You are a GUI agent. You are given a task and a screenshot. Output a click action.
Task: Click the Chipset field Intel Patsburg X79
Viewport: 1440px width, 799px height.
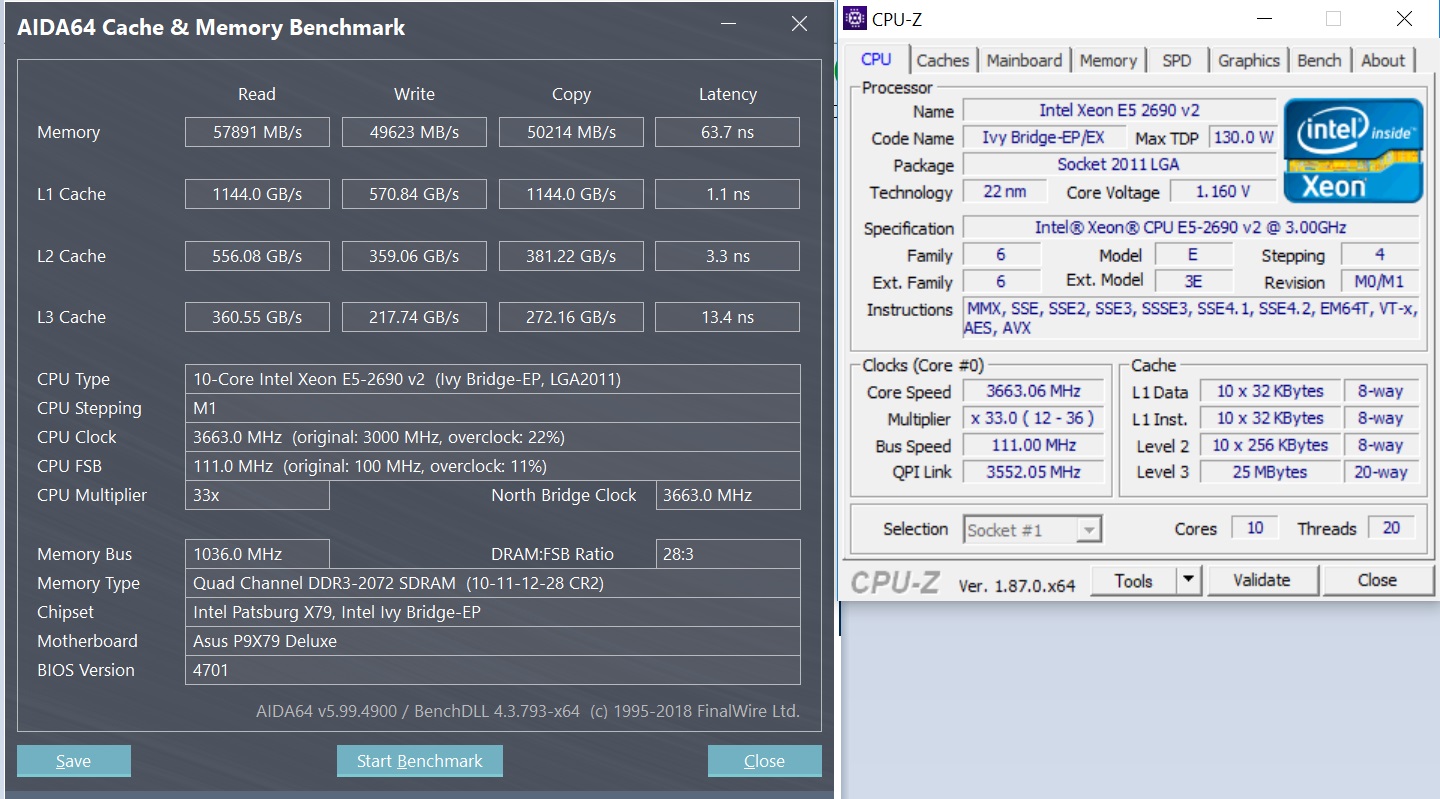click(493, 612)
